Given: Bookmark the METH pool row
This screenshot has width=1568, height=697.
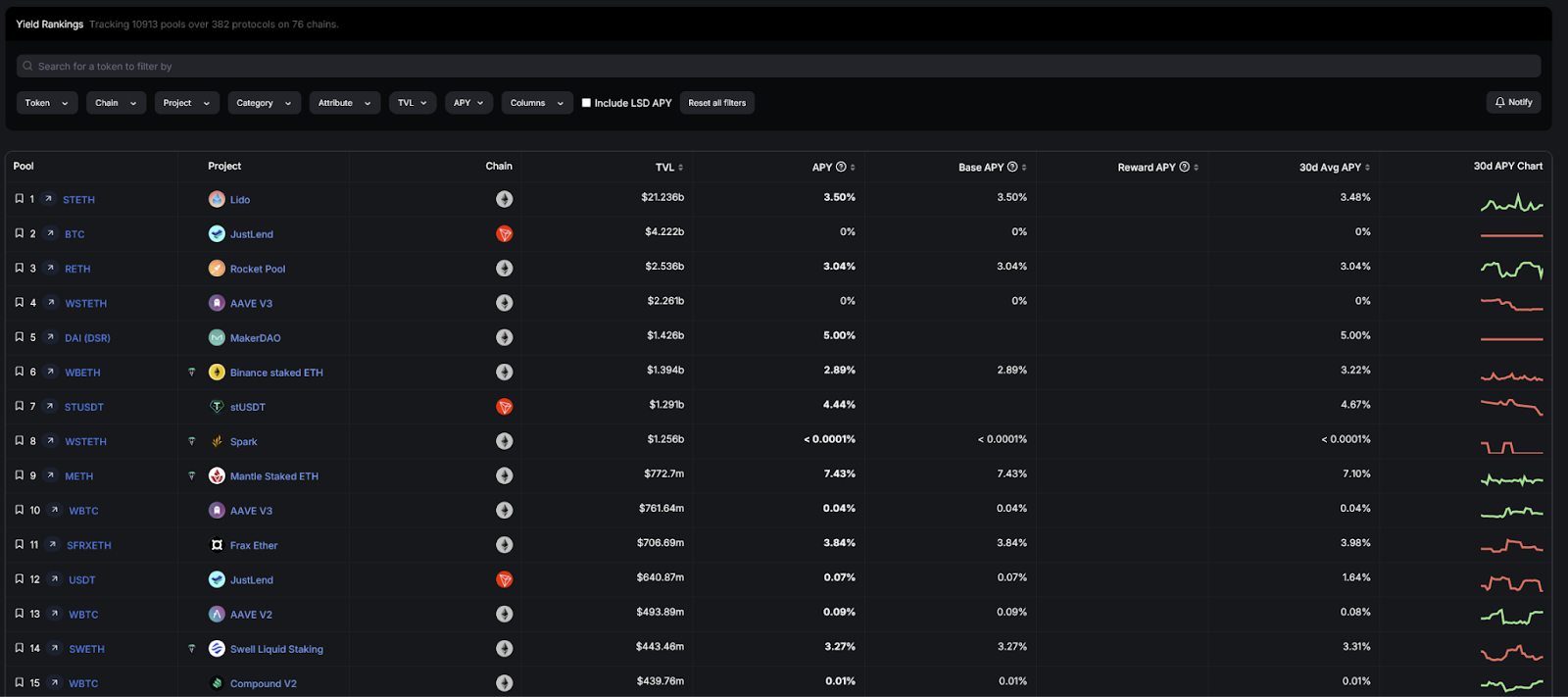Looking at the screenshot, I should pyautogui.click(x=19, y=475).
